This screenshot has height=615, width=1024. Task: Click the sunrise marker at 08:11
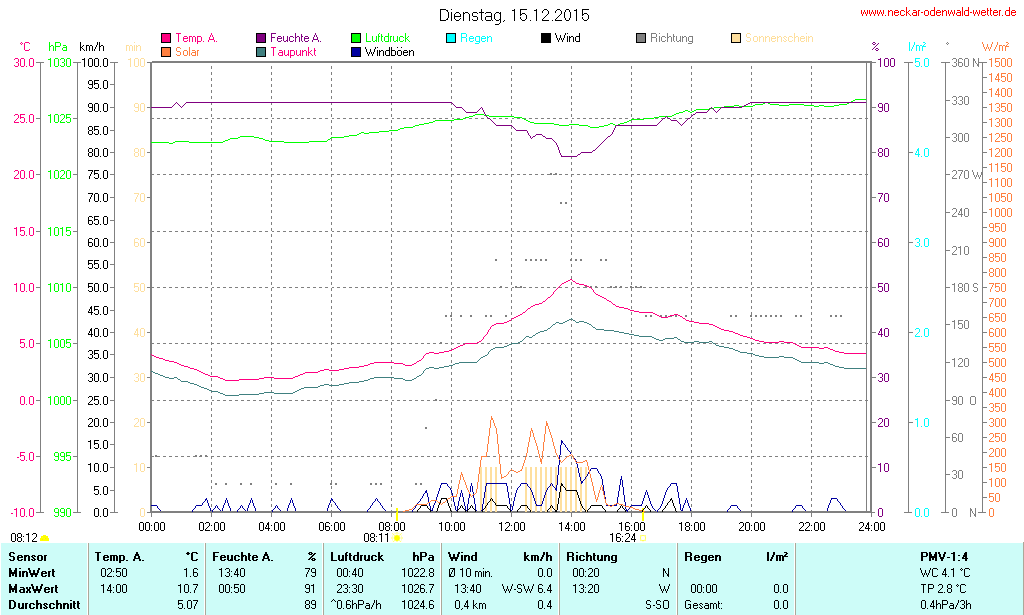pyautogui.click(x=396, y=538)
